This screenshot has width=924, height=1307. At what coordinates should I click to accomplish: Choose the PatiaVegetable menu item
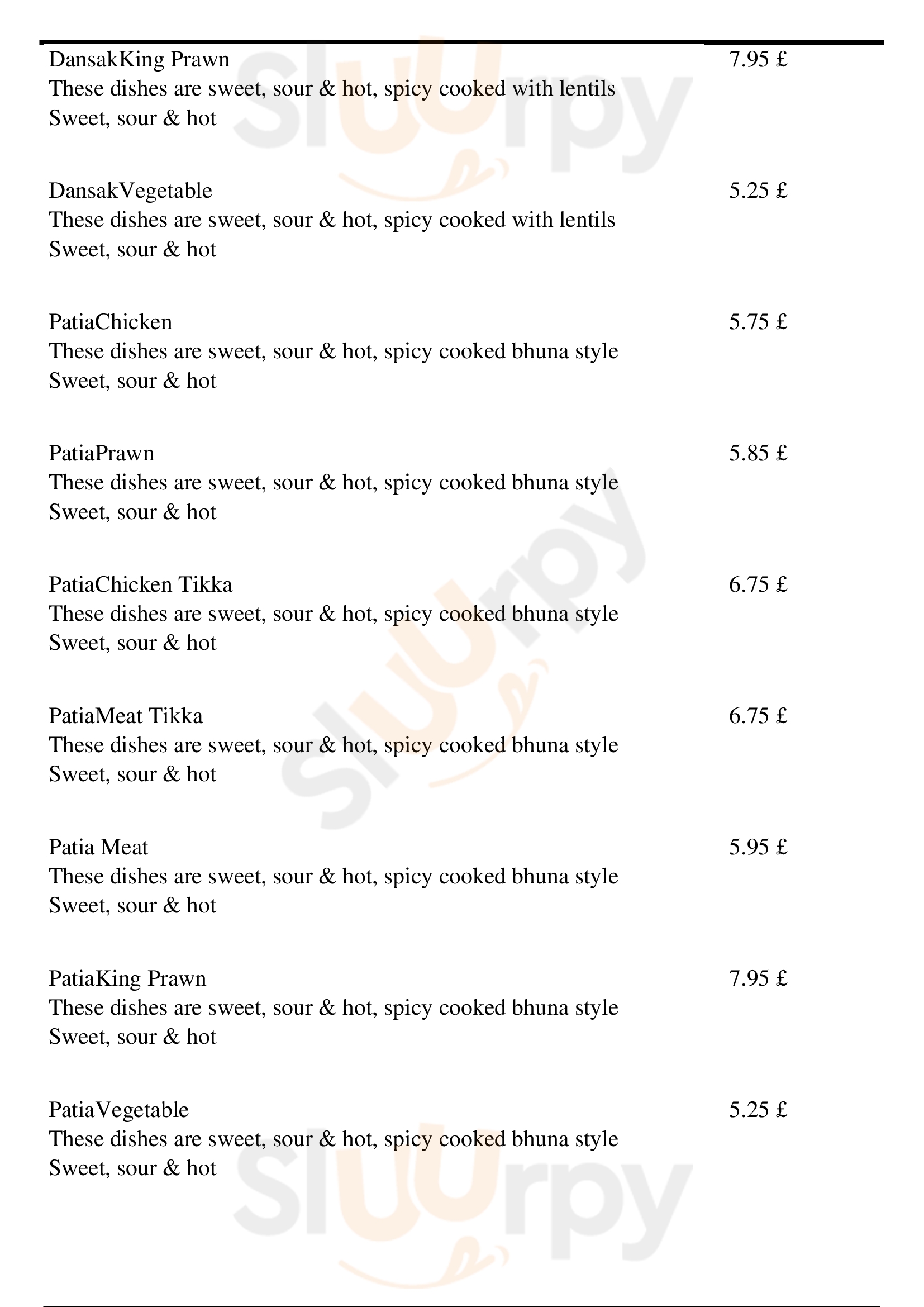tap(118, 1110)
